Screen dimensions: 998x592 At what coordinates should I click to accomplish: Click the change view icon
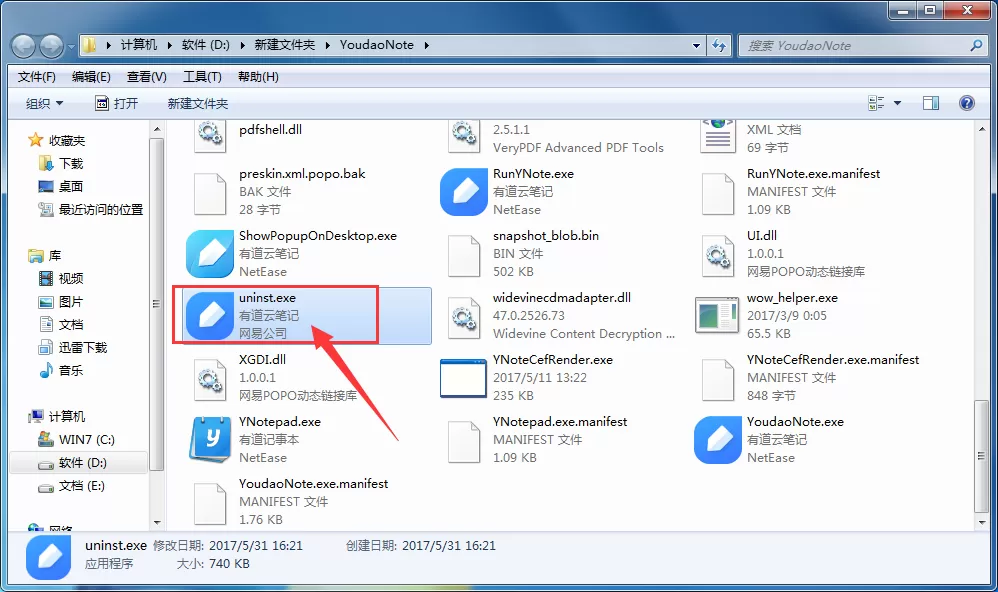click(x=876, y=103)
